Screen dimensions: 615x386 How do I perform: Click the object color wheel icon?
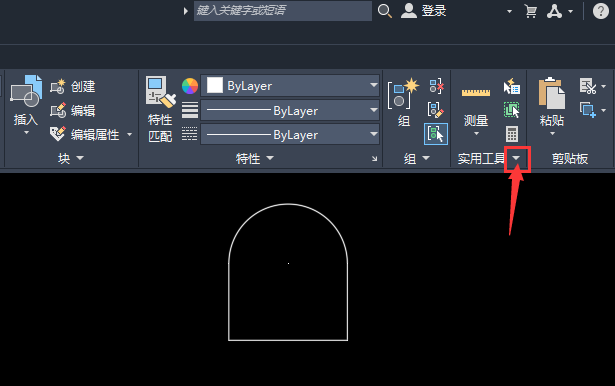[x=190, y=86]
